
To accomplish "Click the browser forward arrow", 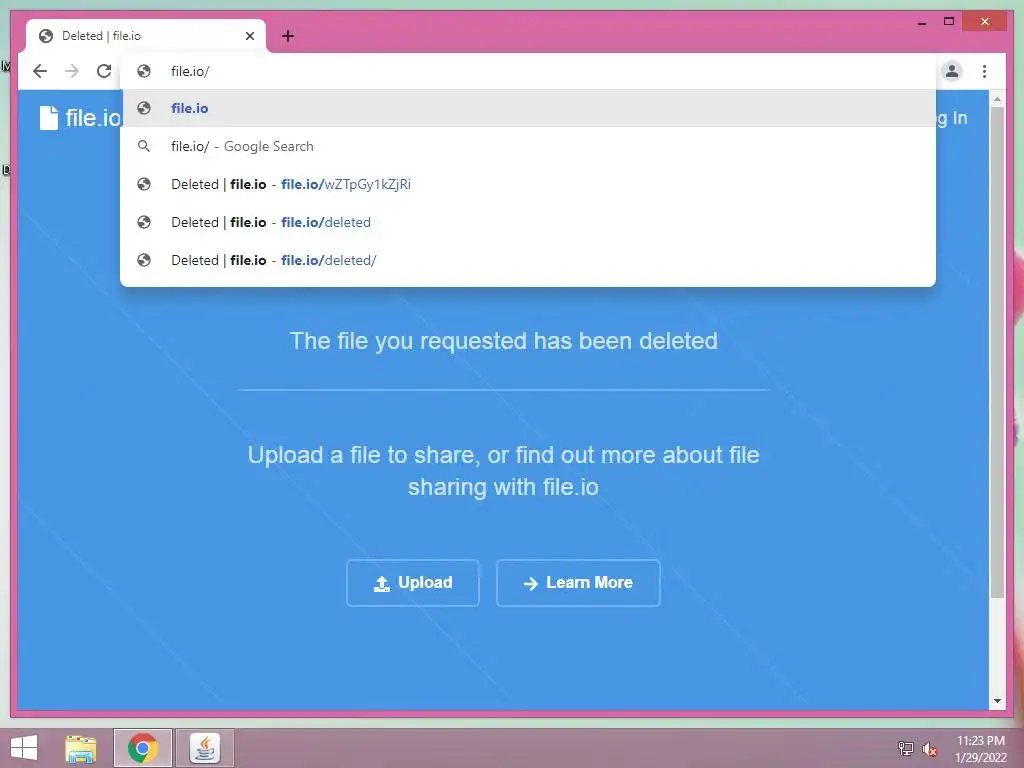I will (72, 71).
